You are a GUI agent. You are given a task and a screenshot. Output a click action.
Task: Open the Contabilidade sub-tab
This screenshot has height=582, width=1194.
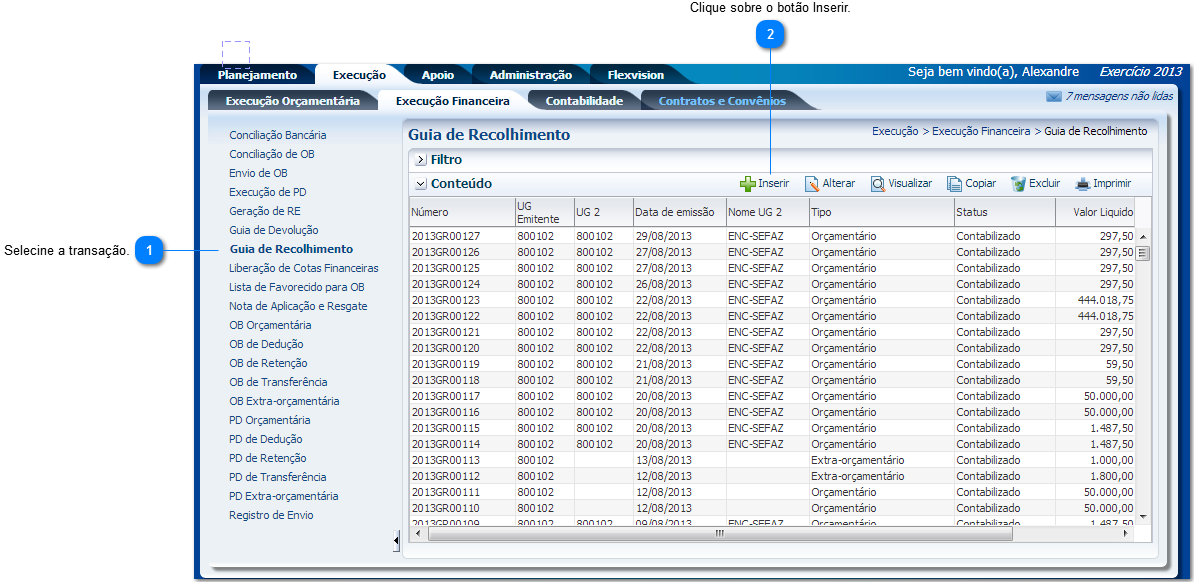click(x=584, y=101)
